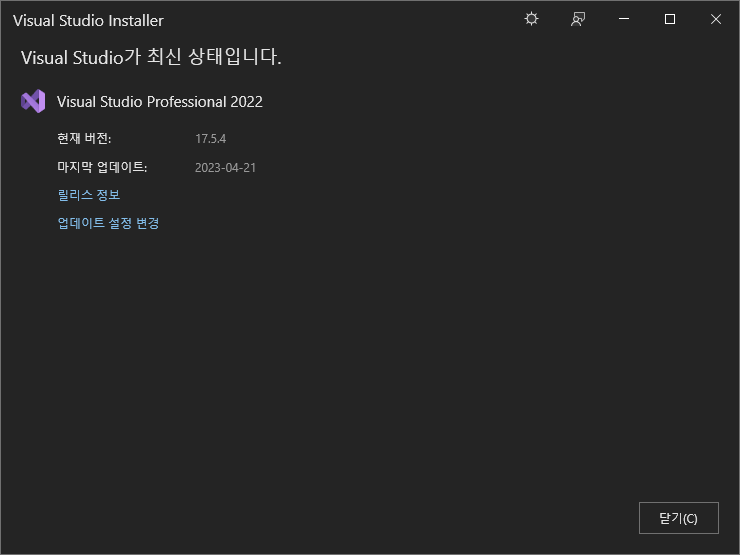Click the 닫기(C) button
This screenshot has width=740, height=555.
point(679,518)
